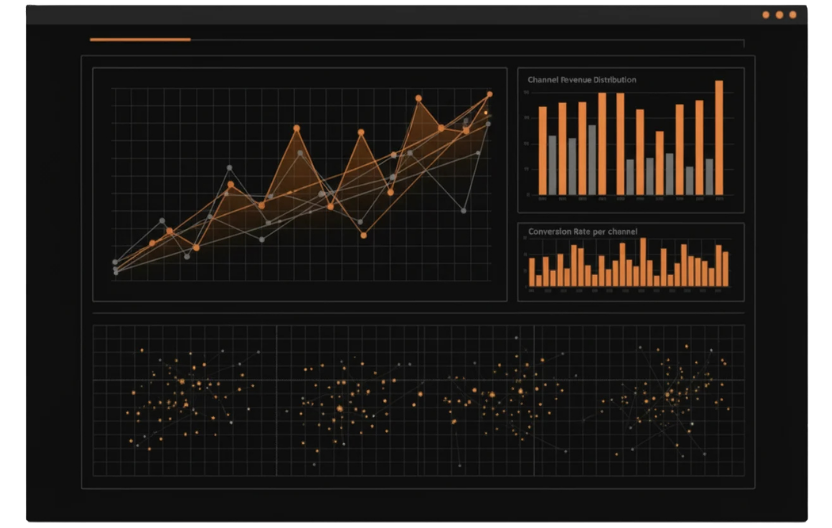Screen dimensions: 832x528
Task: Open the second scatter plot panel from left
Action: pos(350,400)
